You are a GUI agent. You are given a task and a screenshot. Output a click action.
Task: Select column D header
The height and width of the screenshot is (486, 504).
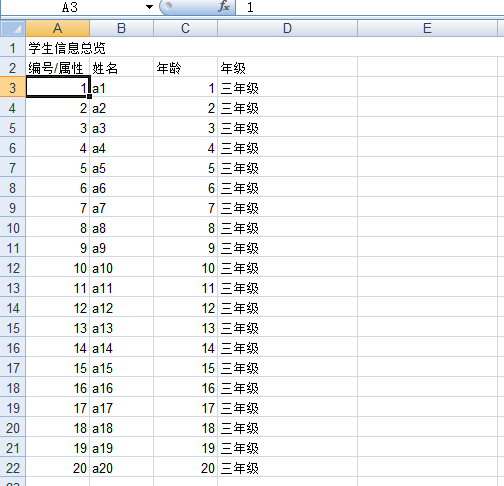288,28
